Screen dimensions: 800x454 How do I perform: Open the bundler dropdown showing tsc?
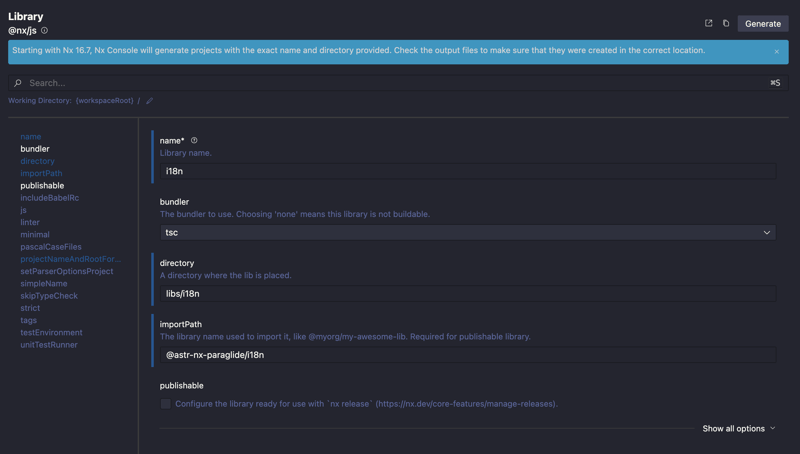click(x=468, y=233)
